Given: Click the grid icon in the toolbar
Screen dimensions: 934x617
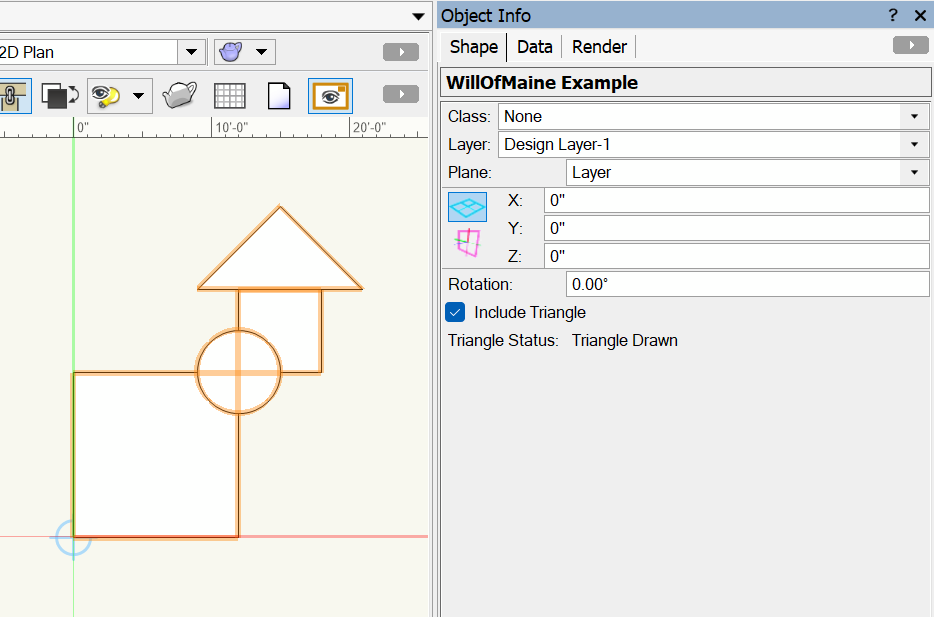Looking at the screenshot, I should click(x=230, y=96).
